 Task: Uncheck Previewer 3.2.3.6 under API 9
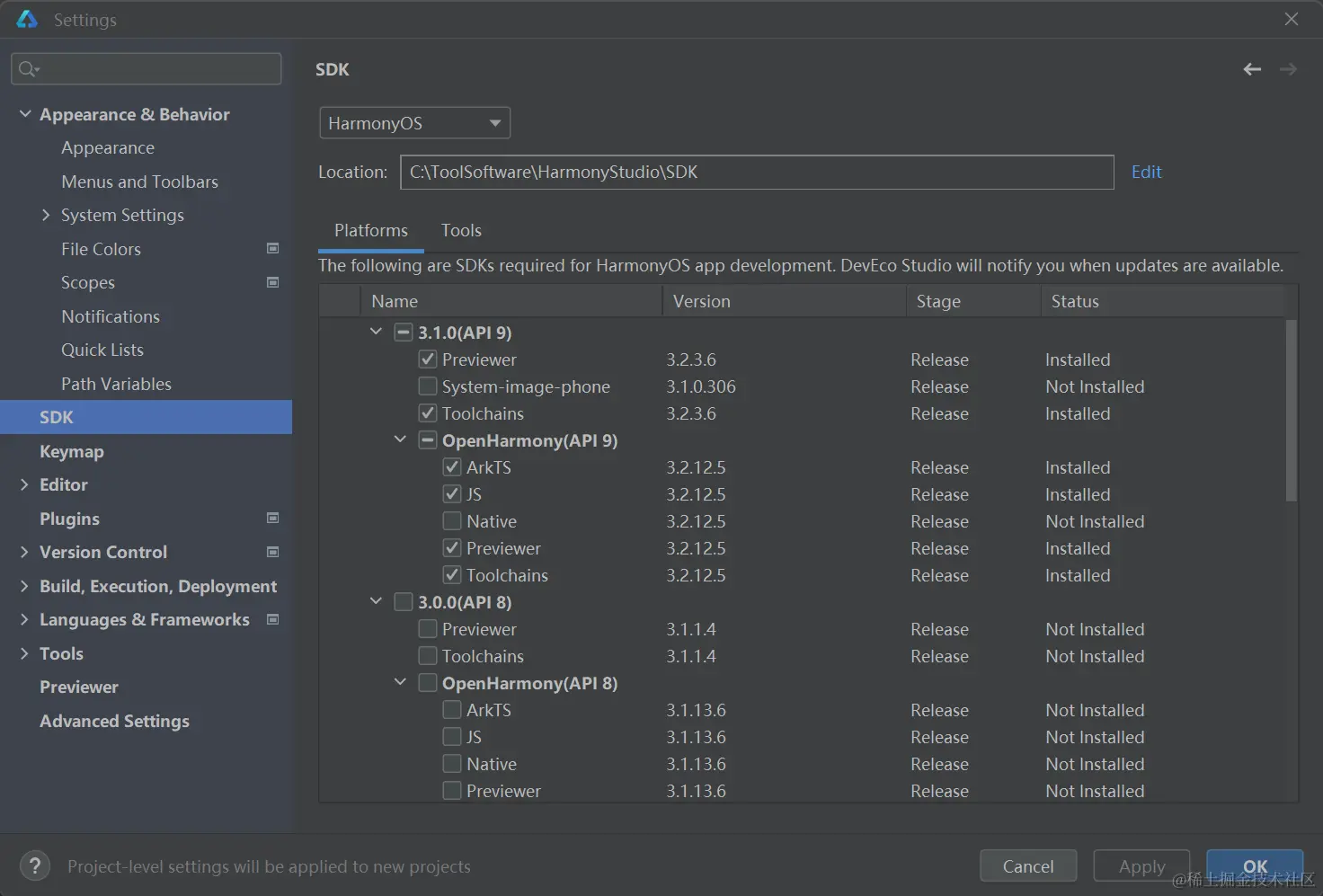pos(428,359)
